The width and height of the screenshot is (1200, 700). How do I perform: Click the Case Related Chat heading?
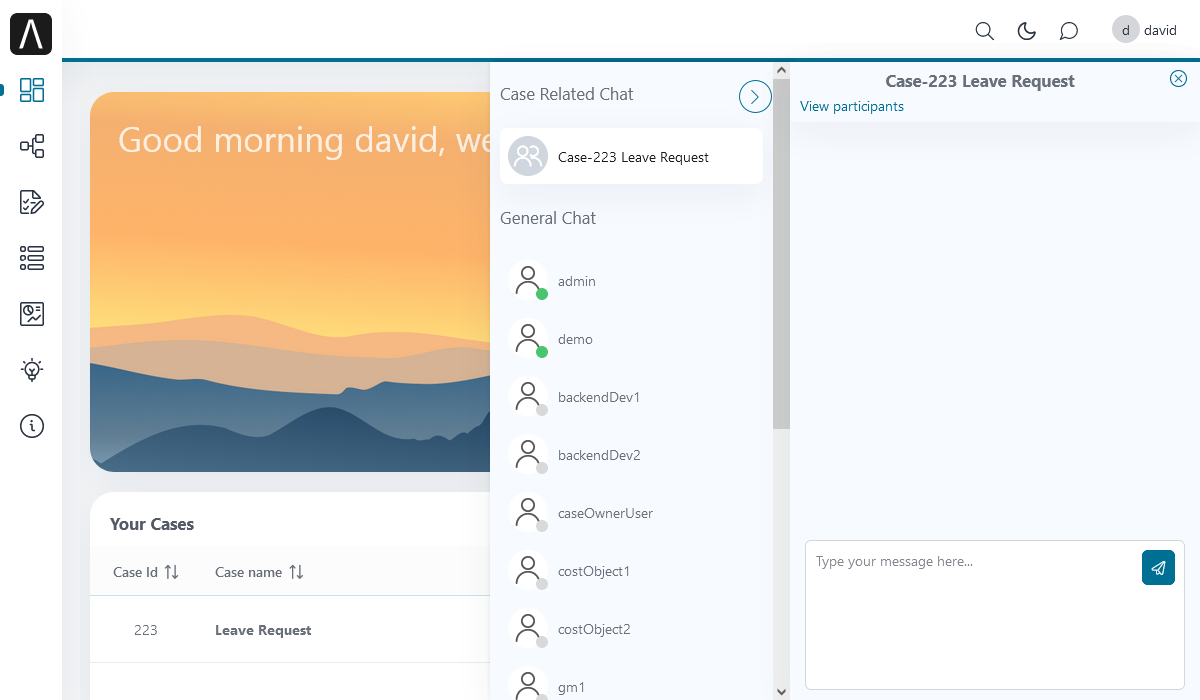(x=567, y=94)
